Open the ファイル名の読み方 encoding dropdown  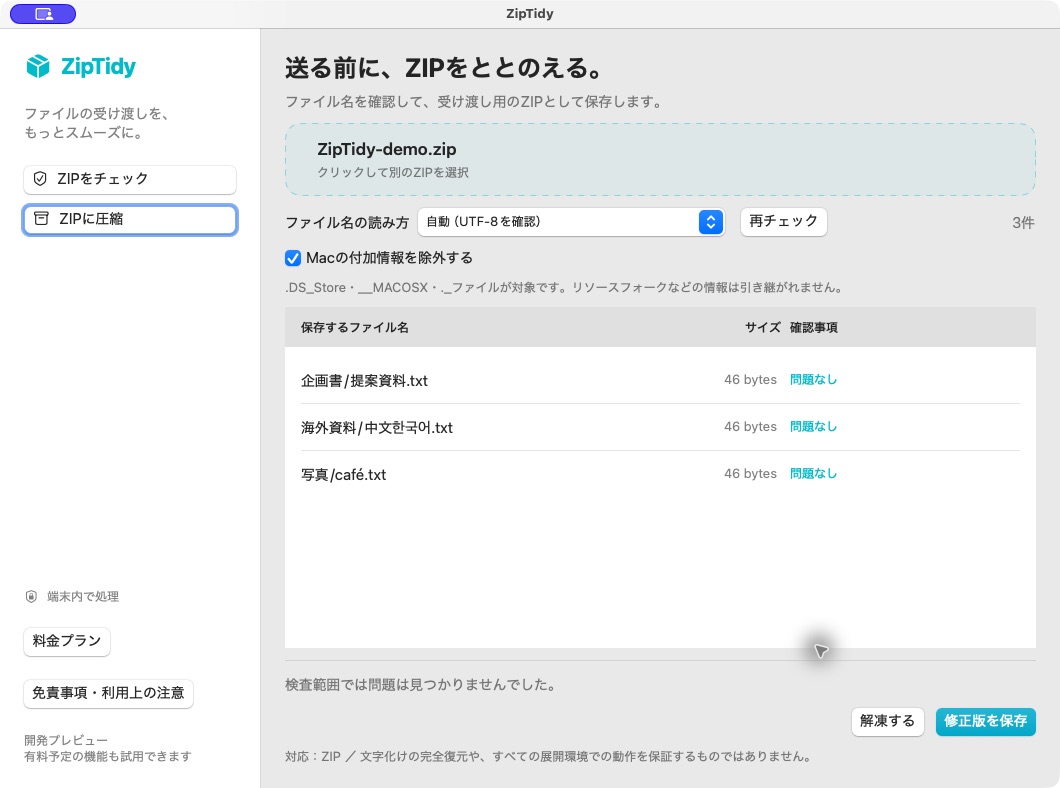click(x=571, y=222)
